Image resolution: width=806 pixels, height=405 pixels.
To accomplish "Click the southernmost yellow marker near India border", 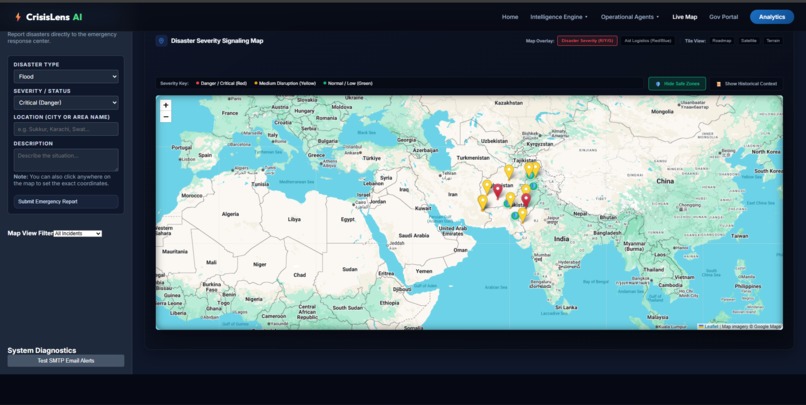I will pyautogui.click(x=522, y=214).
